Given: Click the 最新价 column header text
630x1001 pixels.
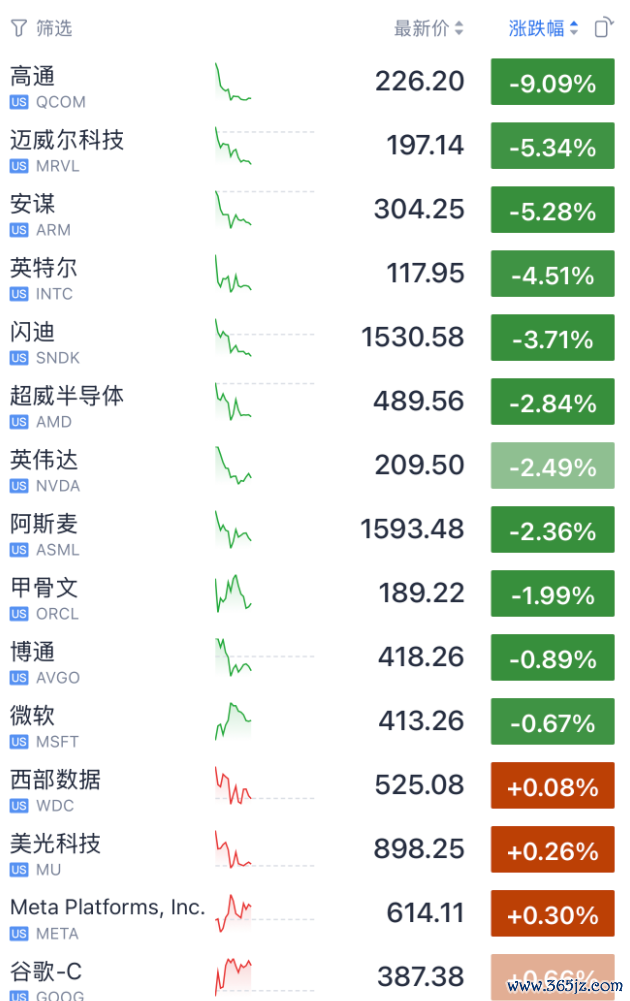Looking at the screenshot, I should 421,28.
